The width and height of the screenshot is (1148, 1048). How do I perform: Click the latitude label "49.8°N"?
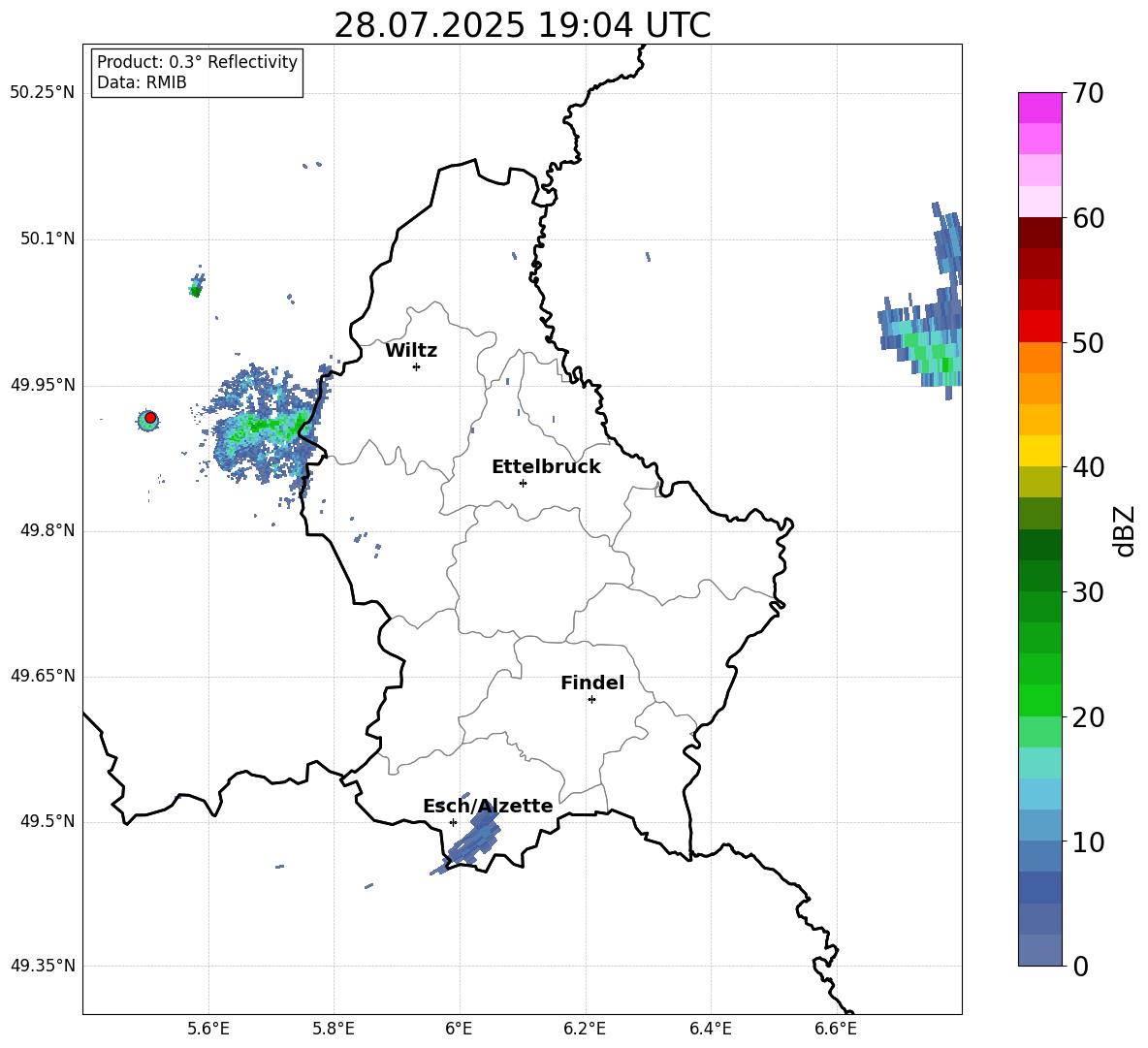coord(48,530)
